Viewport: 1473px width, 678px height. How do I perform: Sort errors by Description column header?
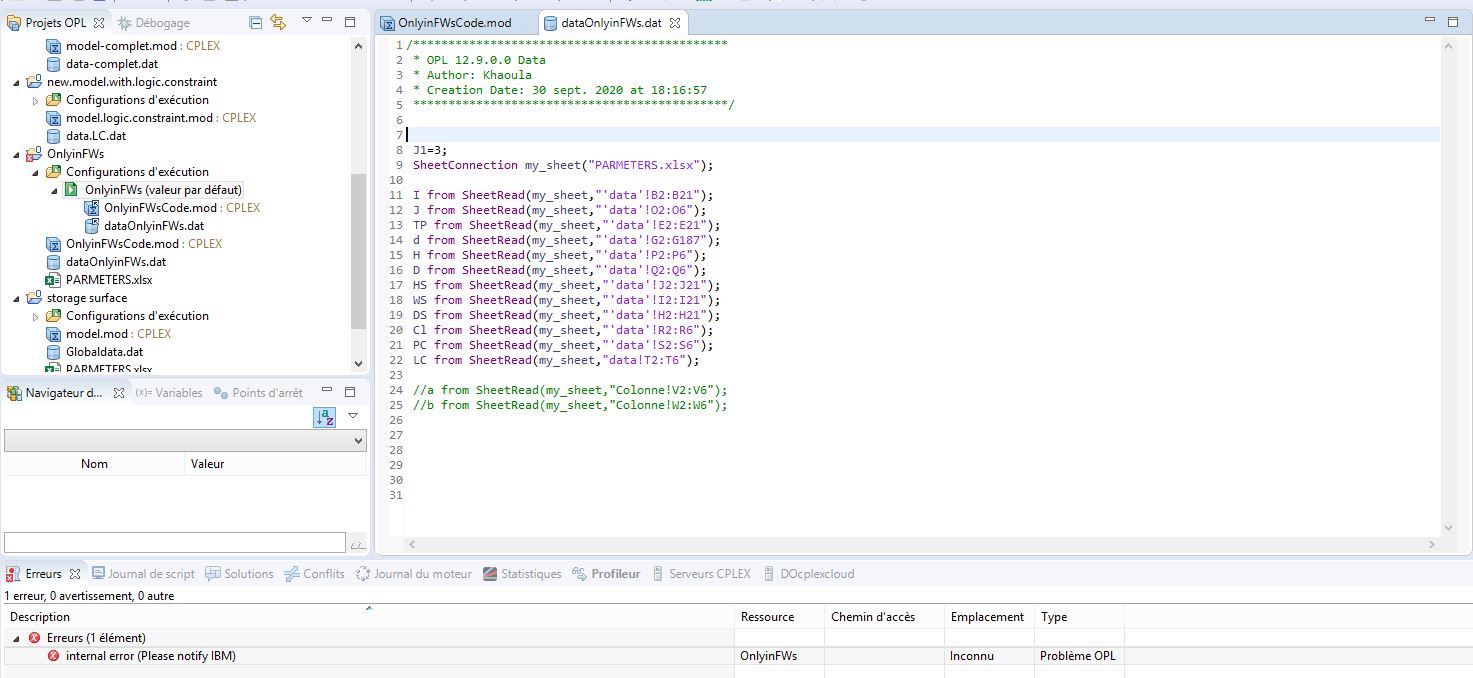coord(368,617)
